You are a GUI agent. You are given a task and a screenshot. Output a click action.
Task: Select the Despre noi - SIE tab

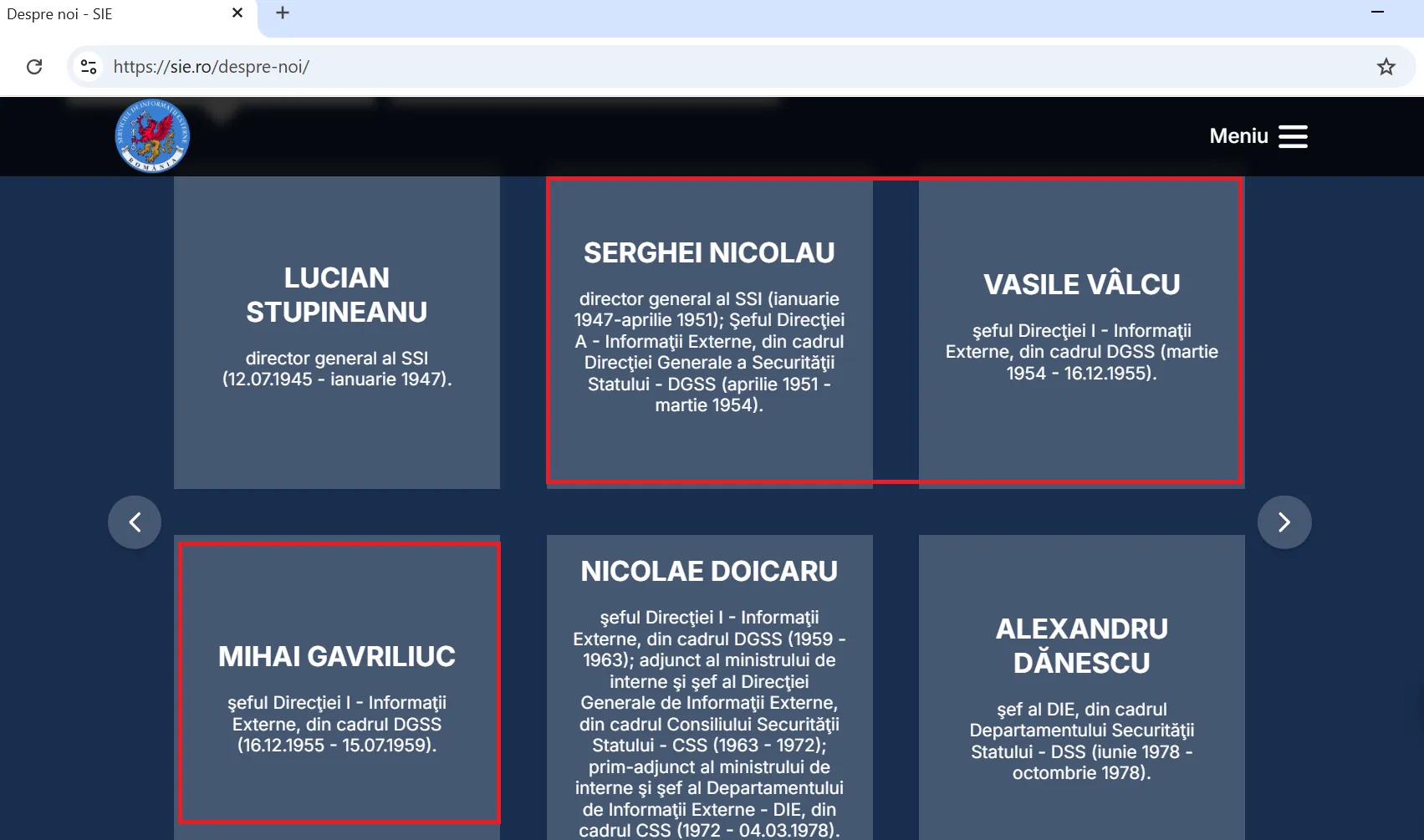click(117, 14)
